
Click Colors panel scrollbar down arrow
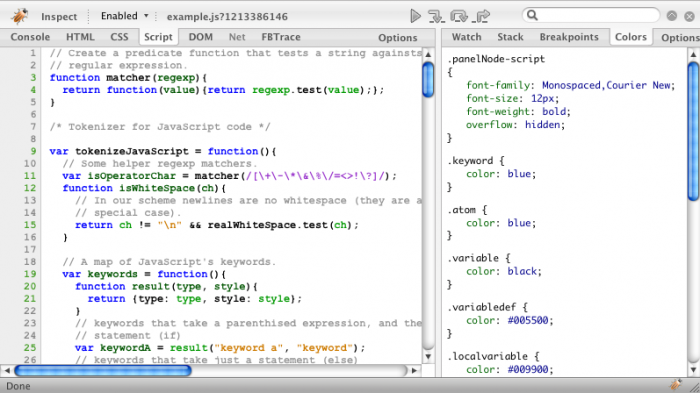[693, 369]
